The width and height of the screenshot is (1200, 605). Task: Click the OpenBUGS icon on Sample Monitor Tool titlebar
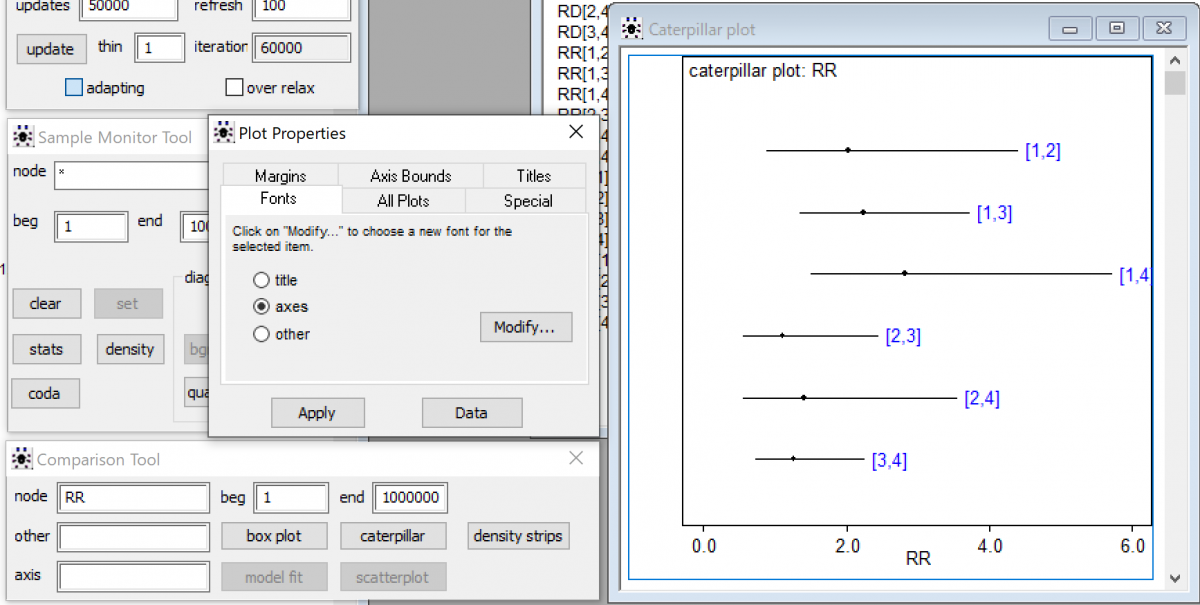point(22,136)
